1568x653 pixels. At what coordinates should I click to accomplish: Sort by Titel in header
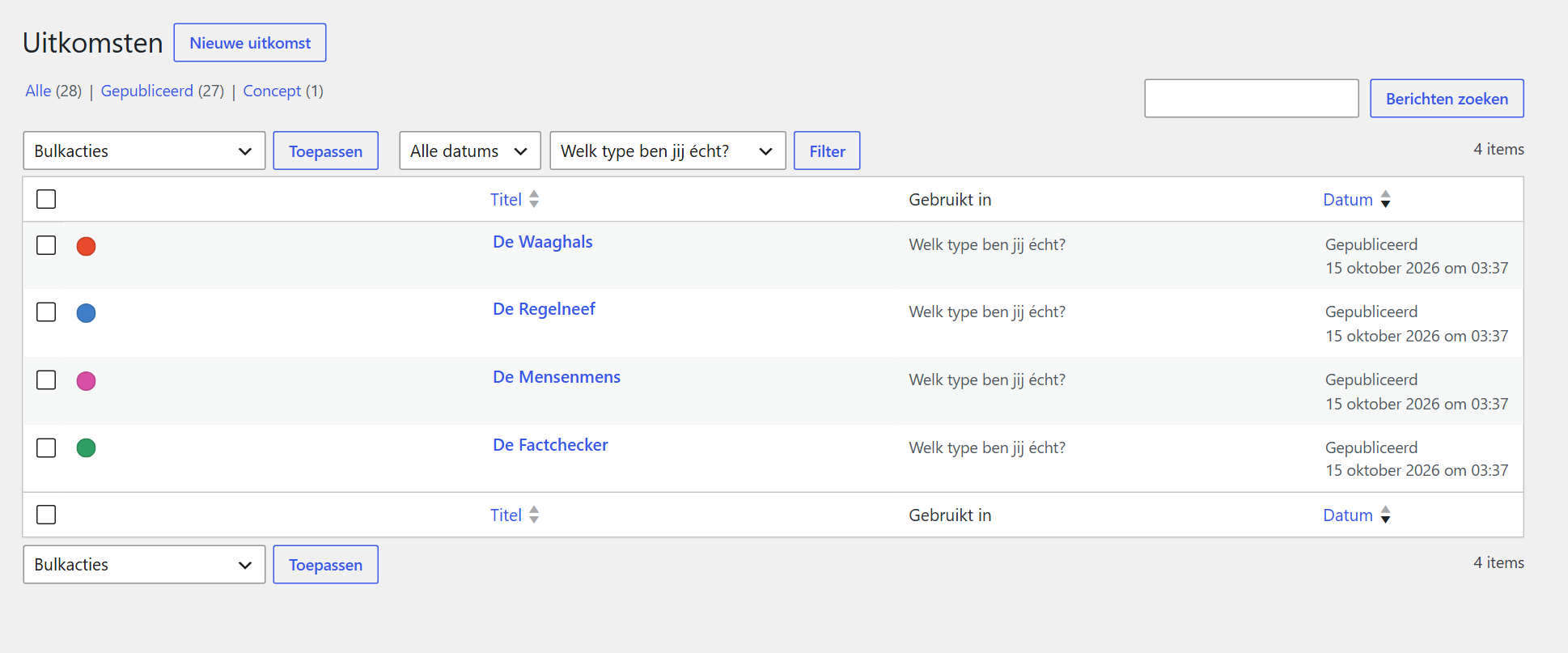click(x=506, y=199)
